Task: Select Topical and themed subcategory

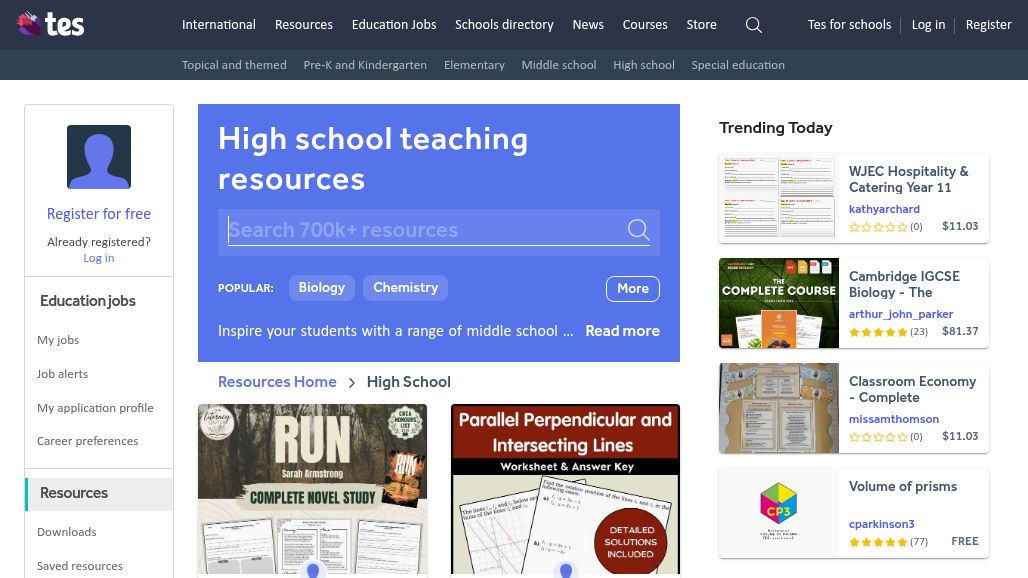Action: point(234,65)
